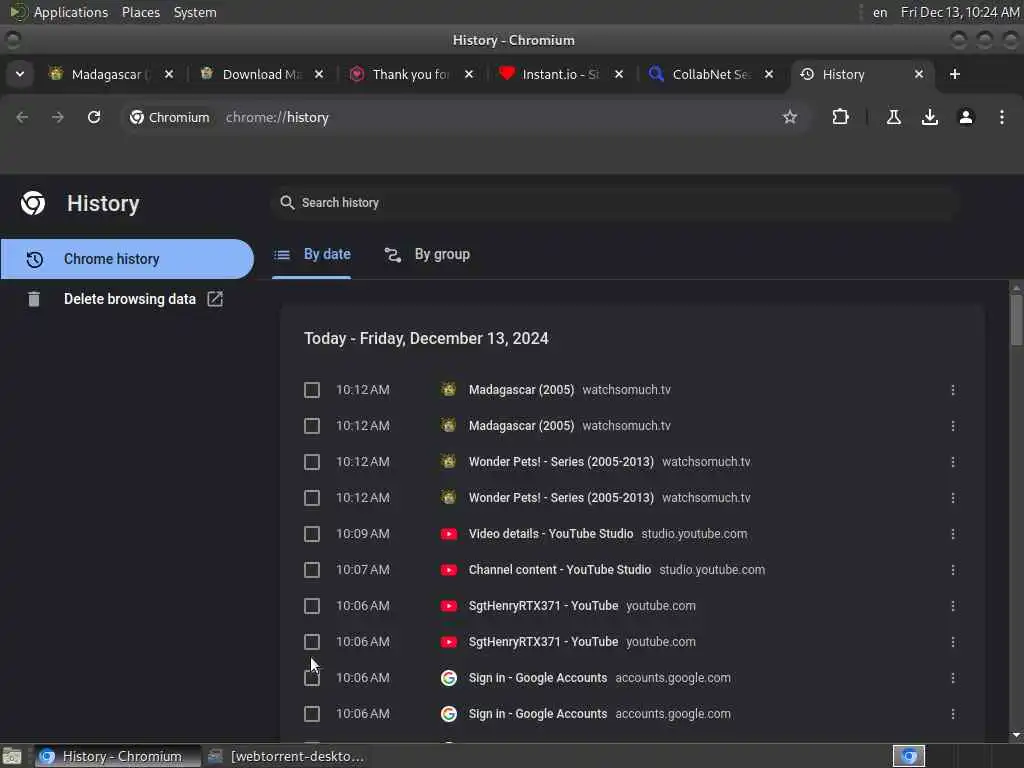1024x768 pixels.
Task: Open the Downloads icon in toolbar
Action: pyautogui.click(x=930, y=118)
